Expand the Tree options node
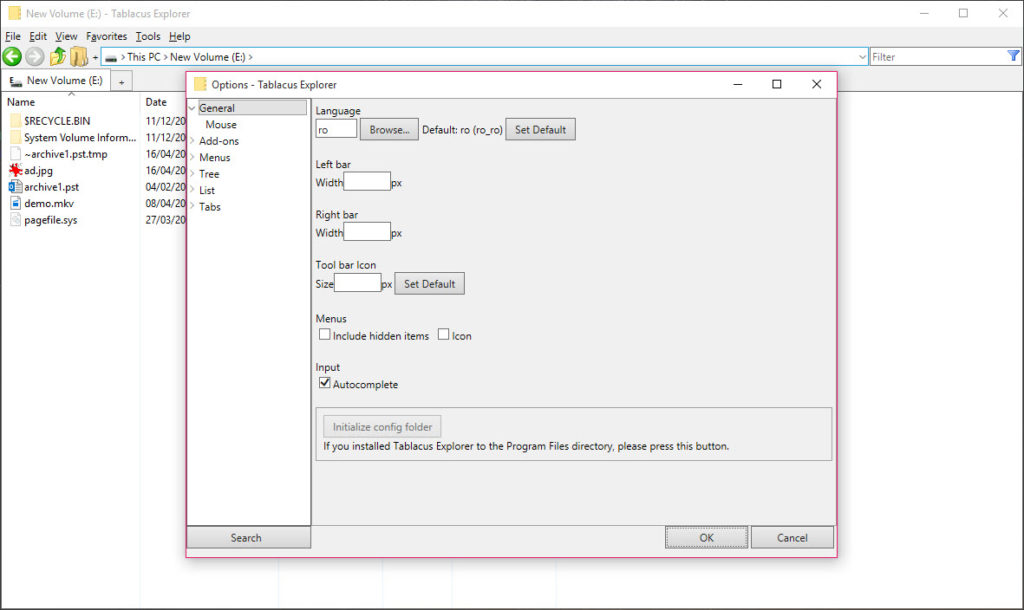The height and width of the screenshot is (610, 1024). [192, 174]
